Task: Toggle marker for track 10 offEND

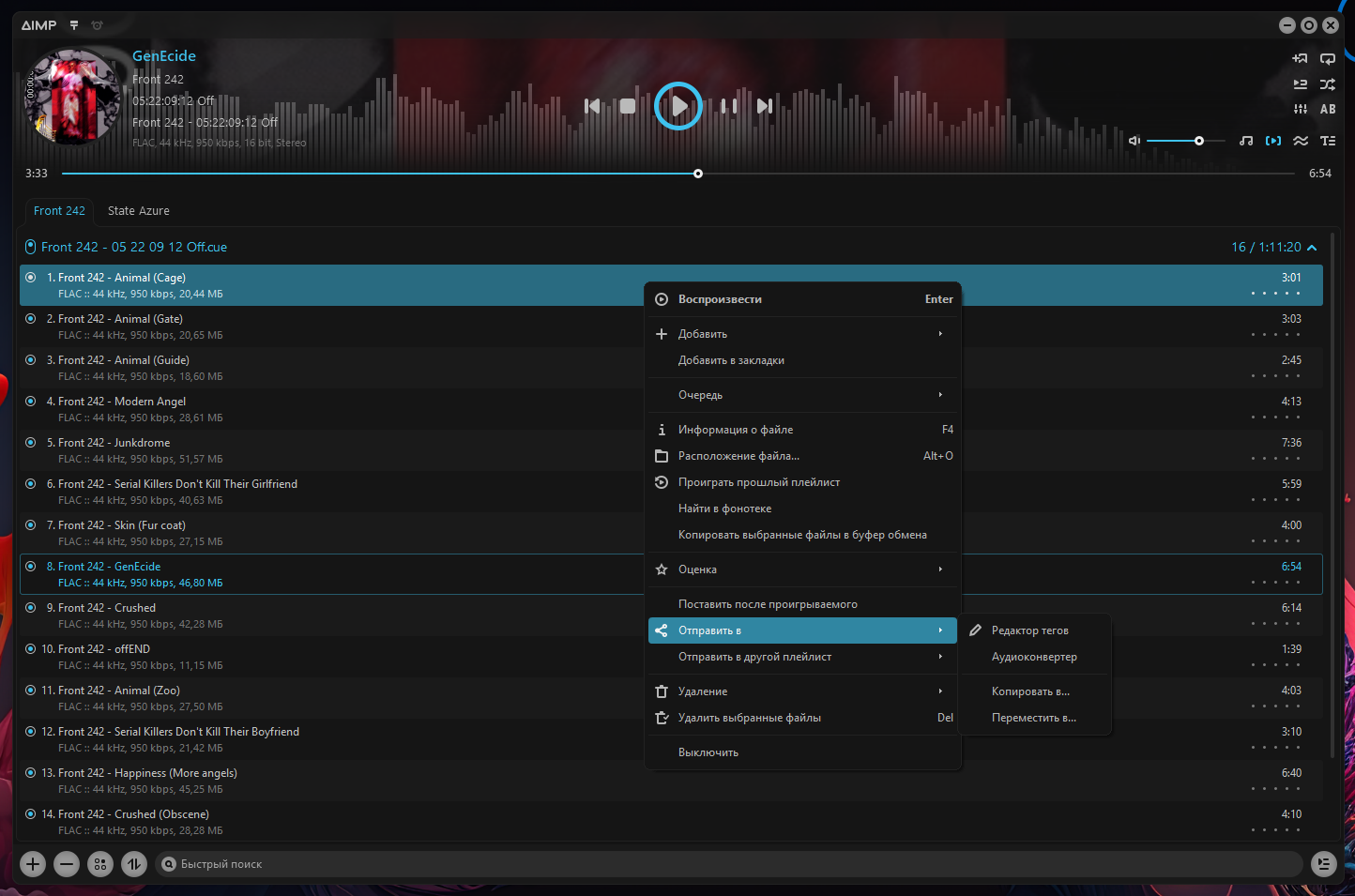Action: [31, 649]
